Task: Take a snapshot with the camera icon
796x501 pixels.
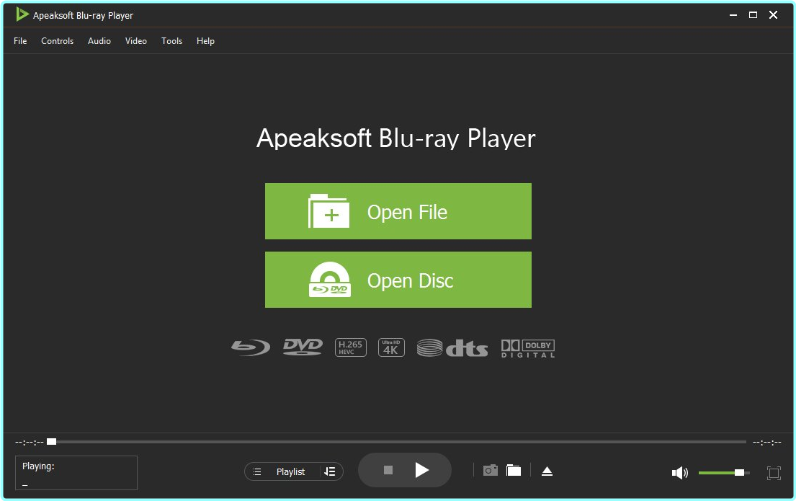Action: (490, 471)
